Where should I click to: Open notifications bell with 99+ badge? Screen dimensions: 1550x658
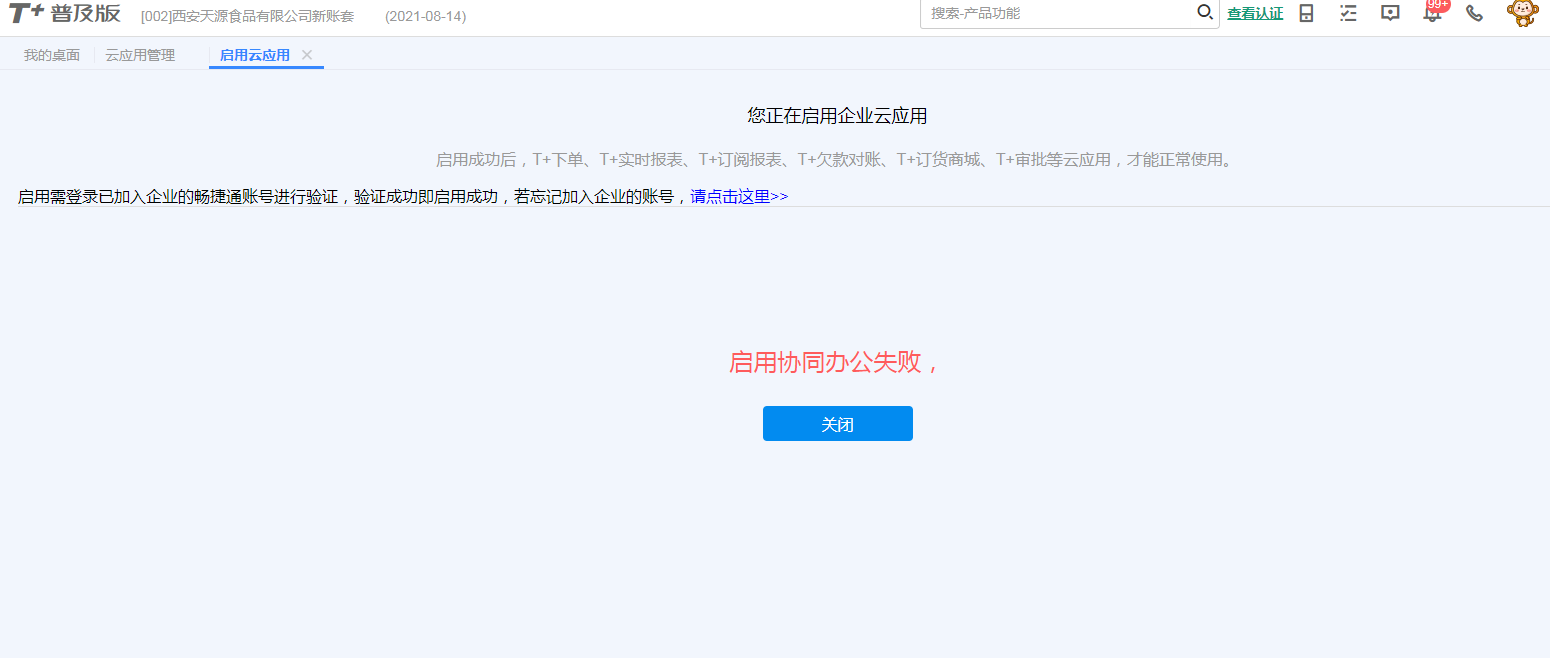tap(1434, 11)
